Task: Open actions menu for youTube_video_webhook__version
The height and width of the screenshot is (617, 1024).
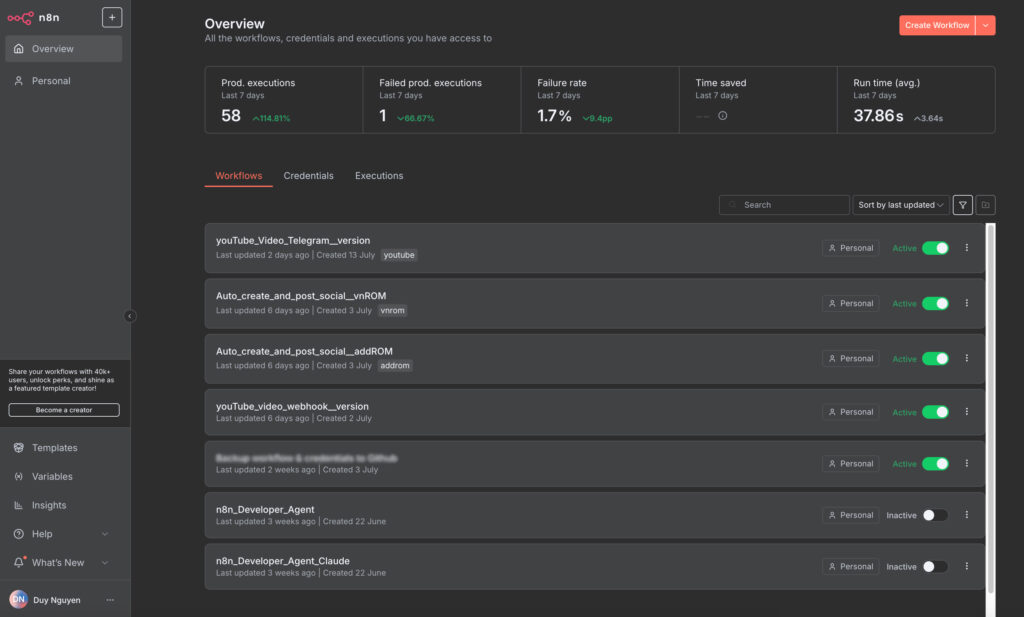Action: (x=967, y=412)
